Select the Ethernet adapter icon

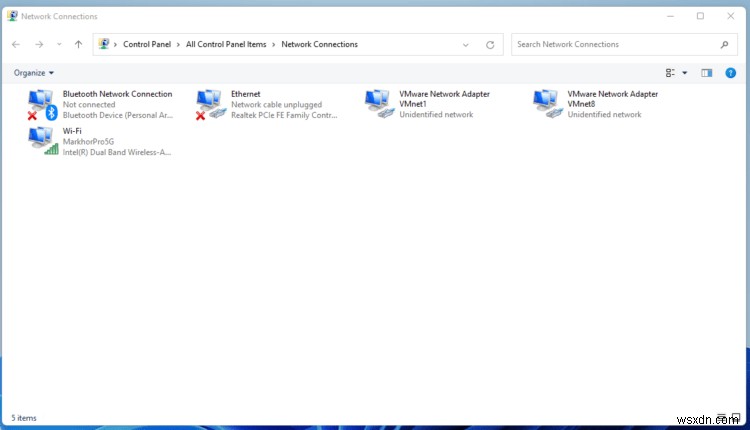click(209, 103)
